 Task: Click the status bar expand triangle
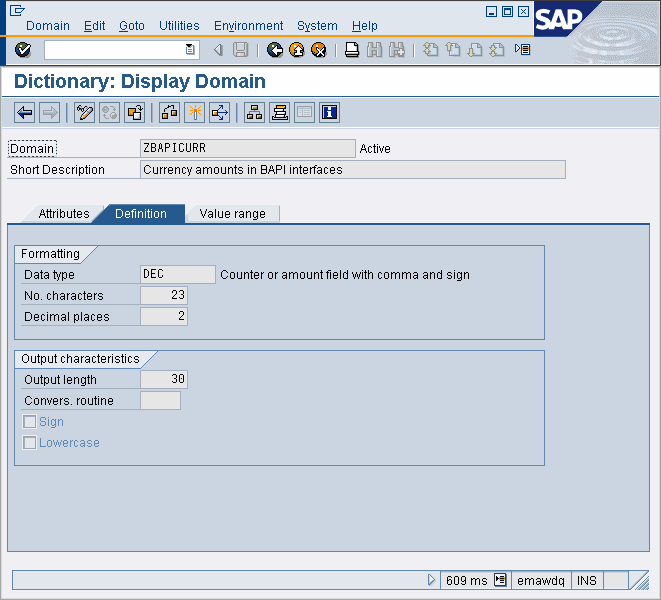[x=431, y=580]
